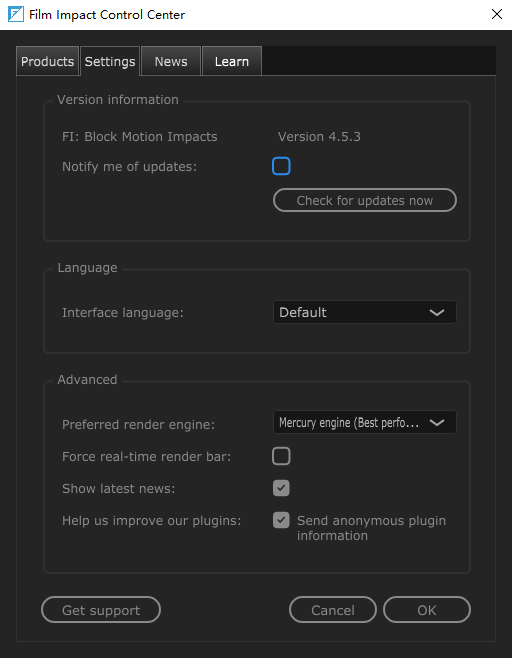This screenshot has width=512, height=658.
Task: Uncheck the Show latest news checkbox
Action: point(281,488)
